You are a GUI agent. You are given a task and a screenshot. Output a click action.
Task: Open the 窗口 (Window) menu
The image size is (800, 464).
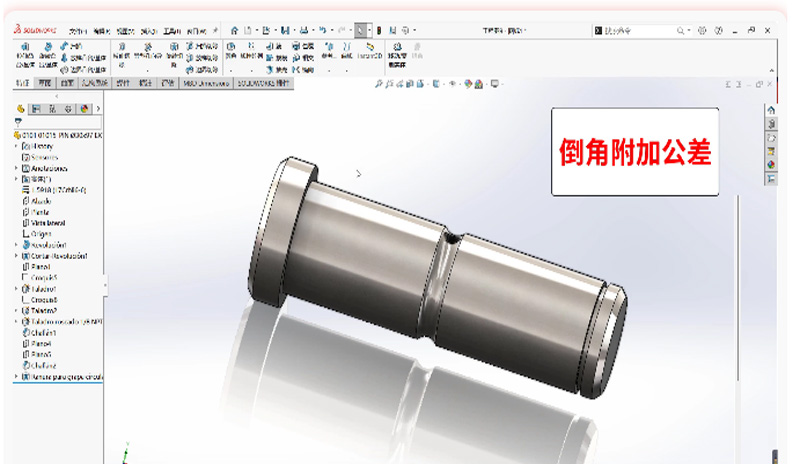click(x=196, y=31)
